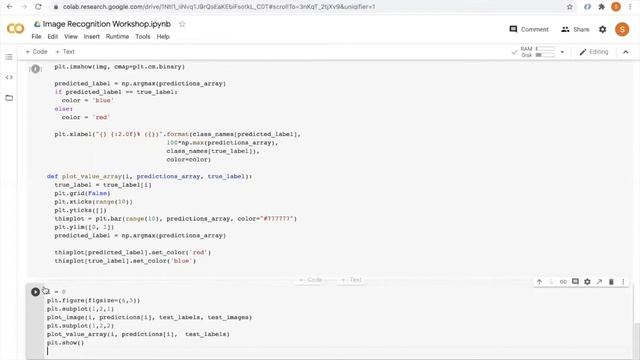Mirror the cell in a tab
The width and height of the screenshot is (640, 360).
pos(599,282)
